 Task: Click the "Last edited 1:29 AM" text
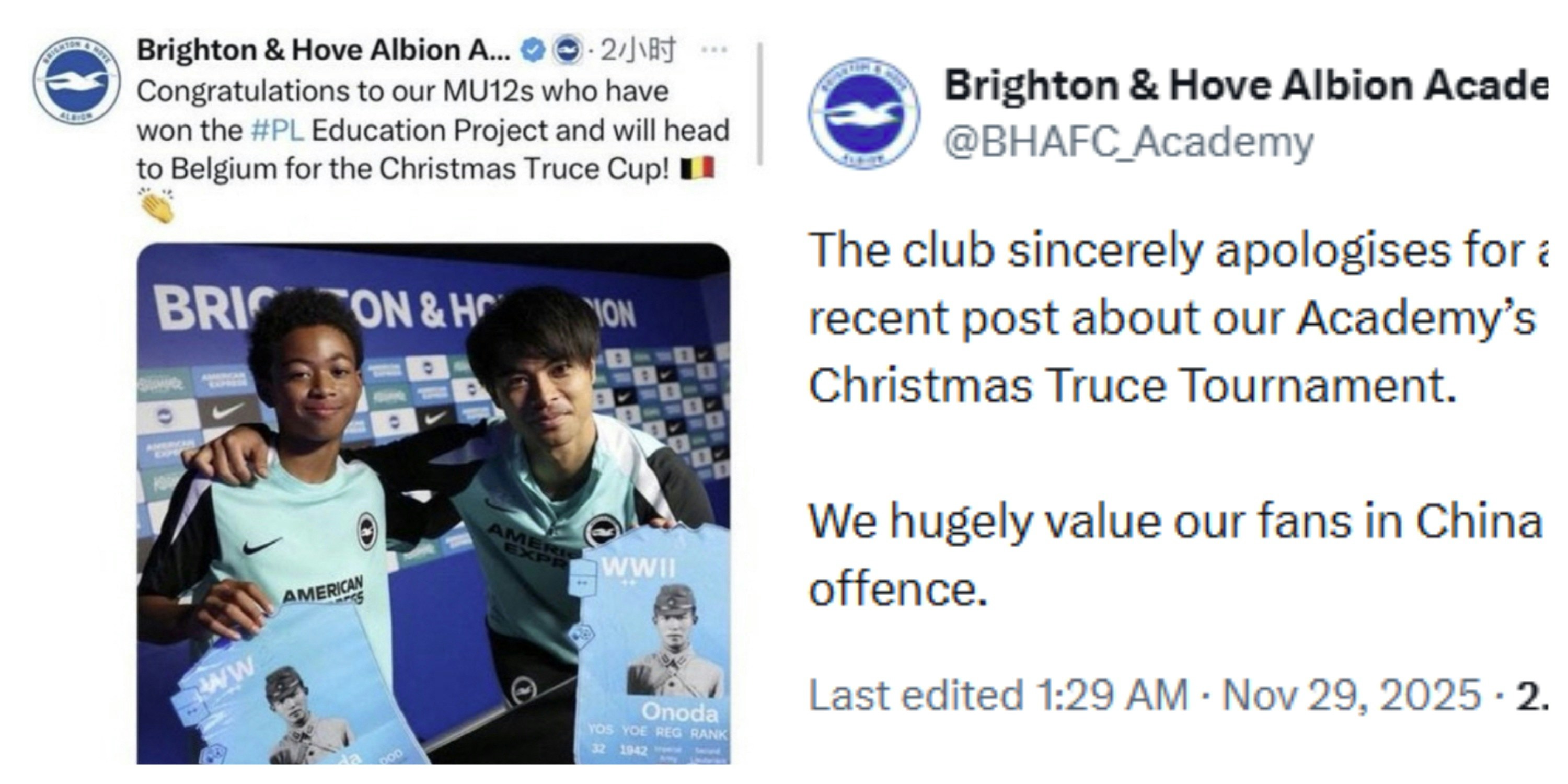coord(998,695)
